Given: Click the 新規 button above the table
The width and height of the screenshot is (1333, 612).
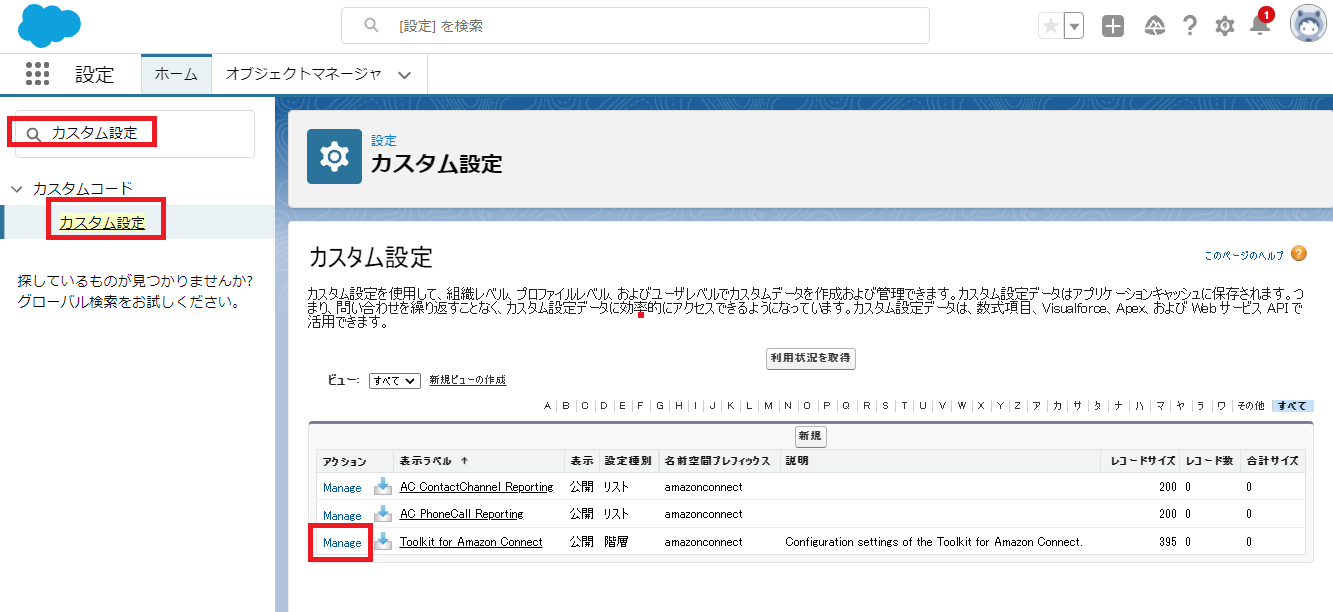Looking at the screenshot, I should point(811,436).
